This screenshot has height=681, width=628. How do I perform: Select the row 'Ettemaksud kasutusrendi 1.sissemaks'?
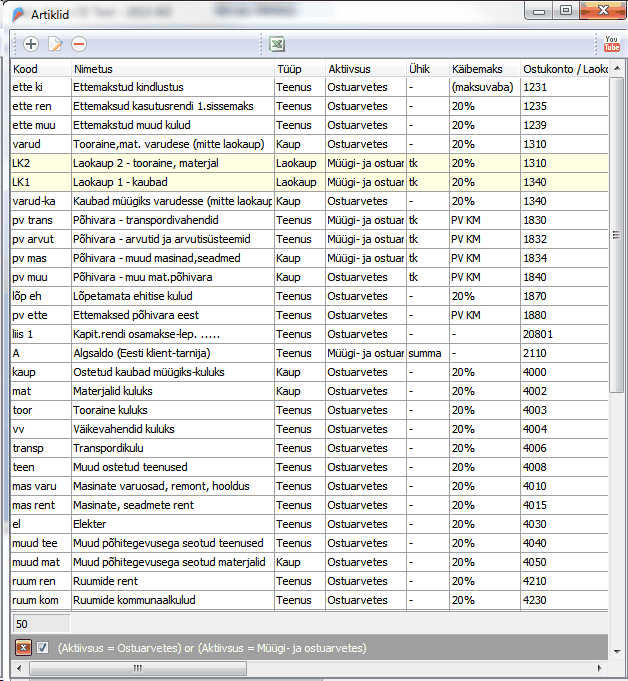pos(309,106)
